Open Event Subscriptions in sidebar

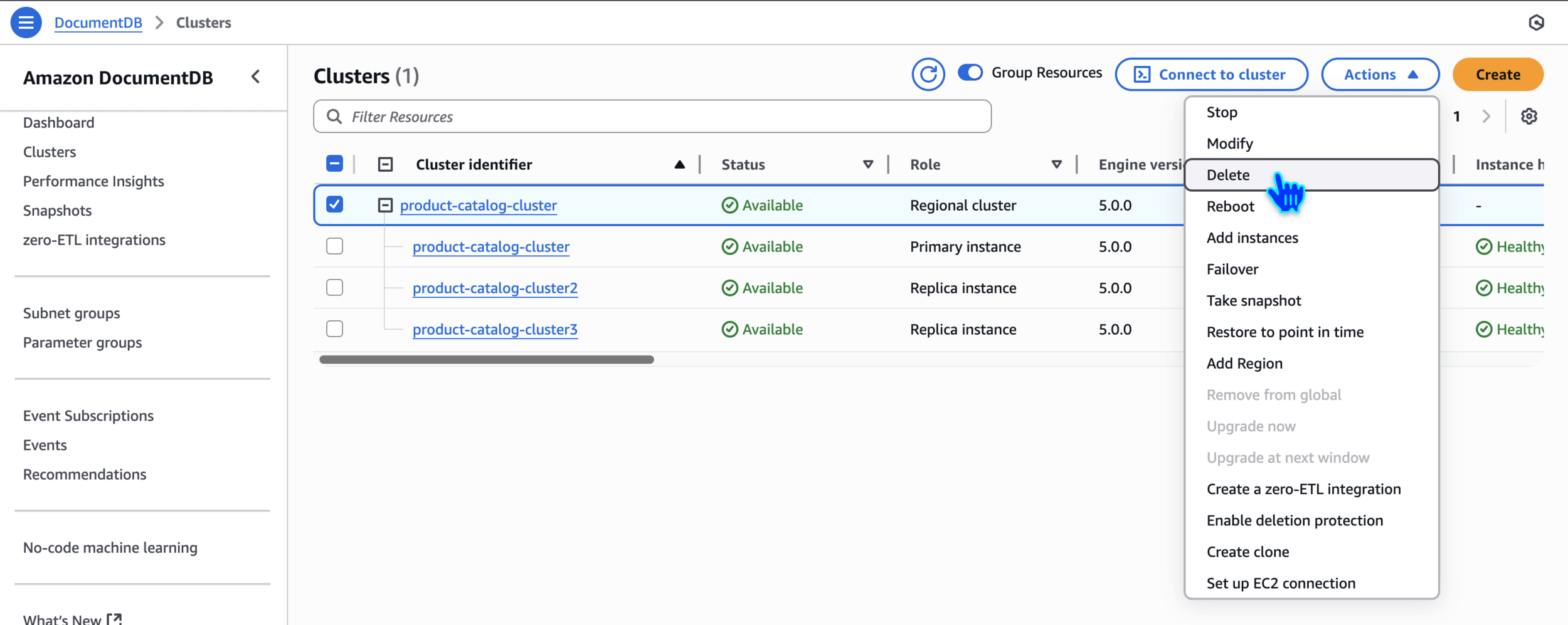point(88,416)
